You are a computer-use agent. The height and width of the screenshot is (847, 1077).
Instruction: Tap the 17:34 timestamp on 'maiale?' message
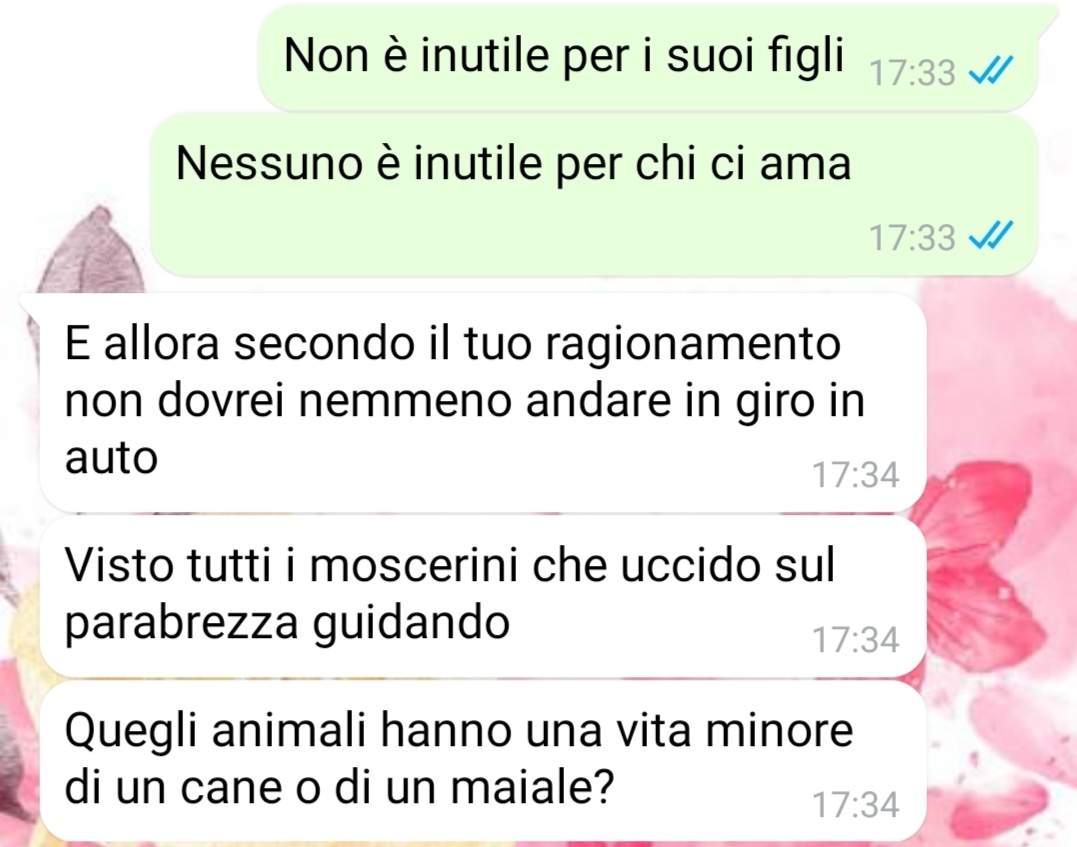tap(855, 804)
